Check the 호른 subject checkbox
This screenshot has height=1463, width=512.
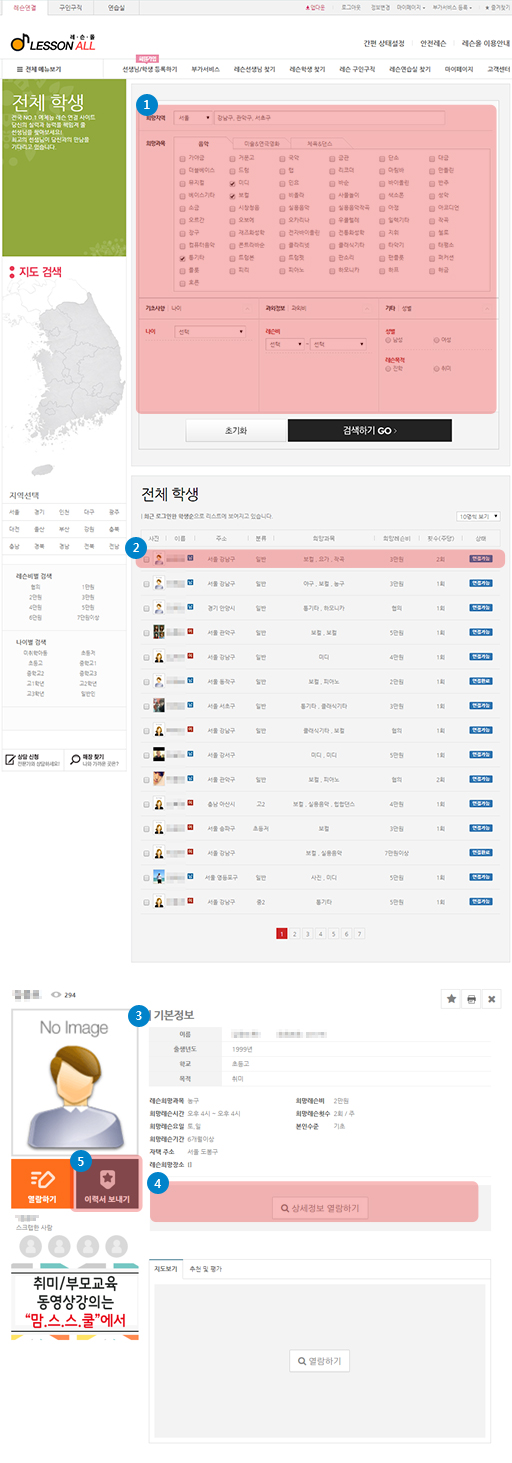[181, 283]
